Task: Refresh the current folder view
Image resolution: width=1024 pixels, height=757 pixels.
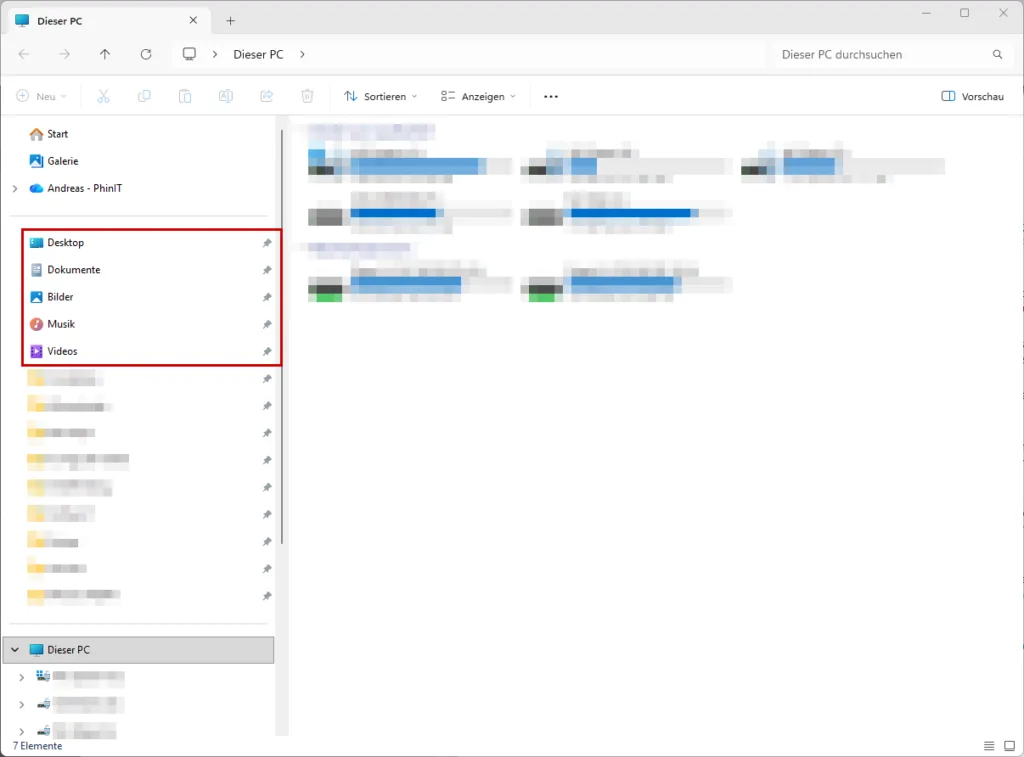Action: pyautogui.click(x=146, y=54)
